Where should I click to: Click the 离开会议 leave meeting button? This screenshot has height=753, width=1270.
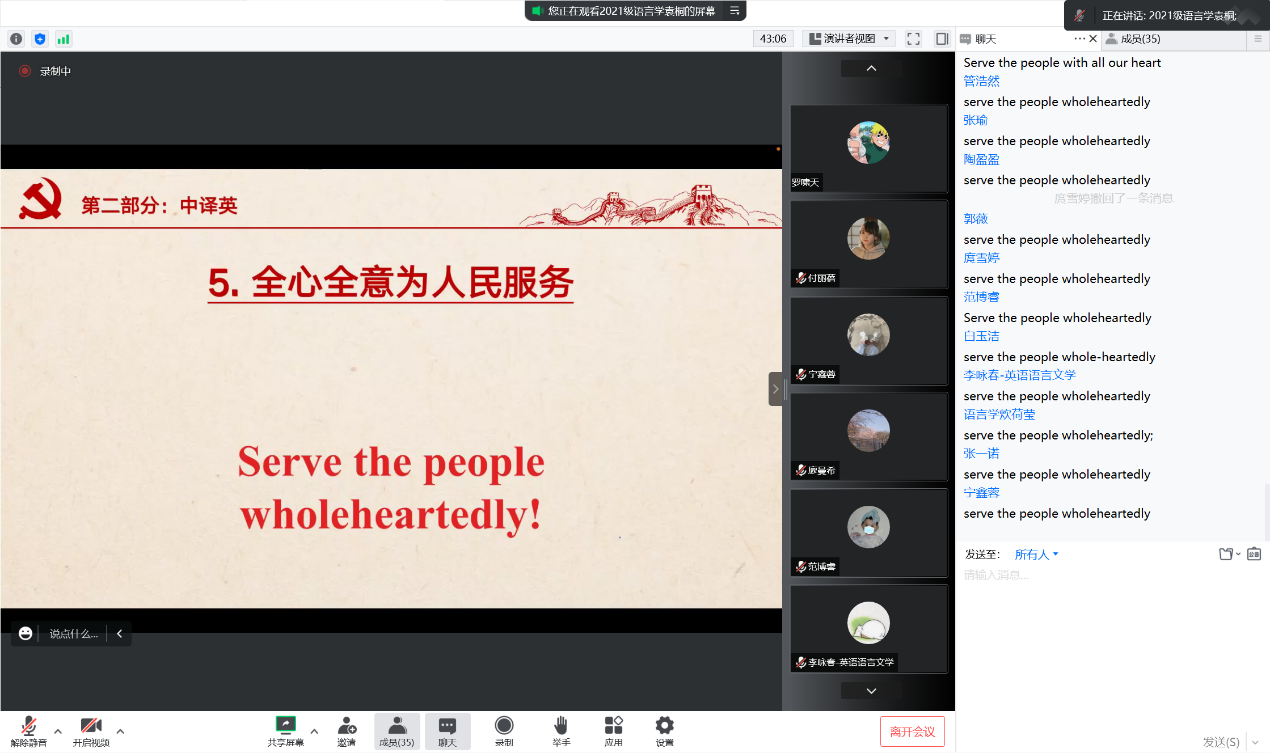pos(912,731)
